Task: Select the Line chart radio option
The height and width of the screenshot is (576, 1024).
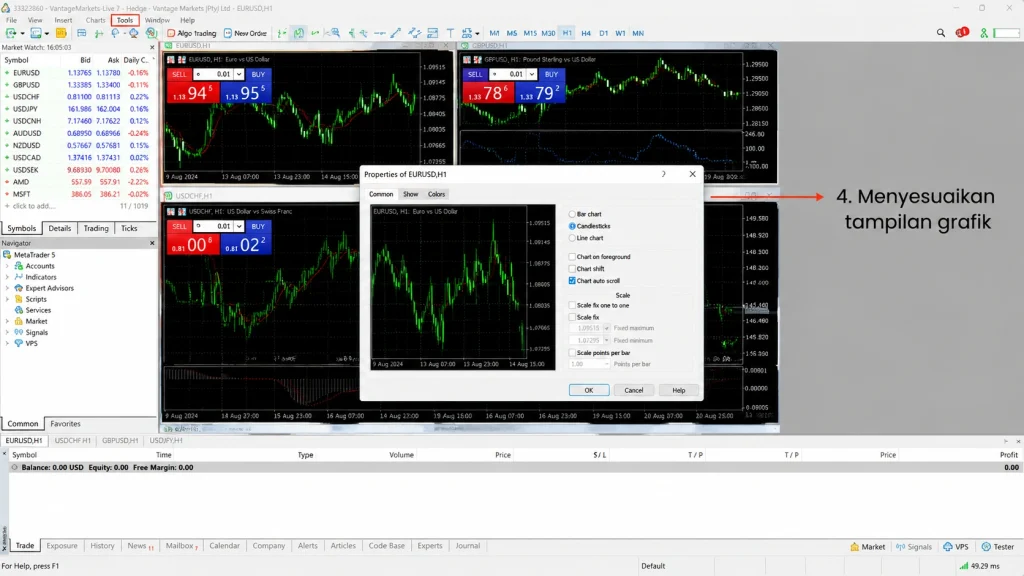Action: pyautogui.click(x=572, y=238)
